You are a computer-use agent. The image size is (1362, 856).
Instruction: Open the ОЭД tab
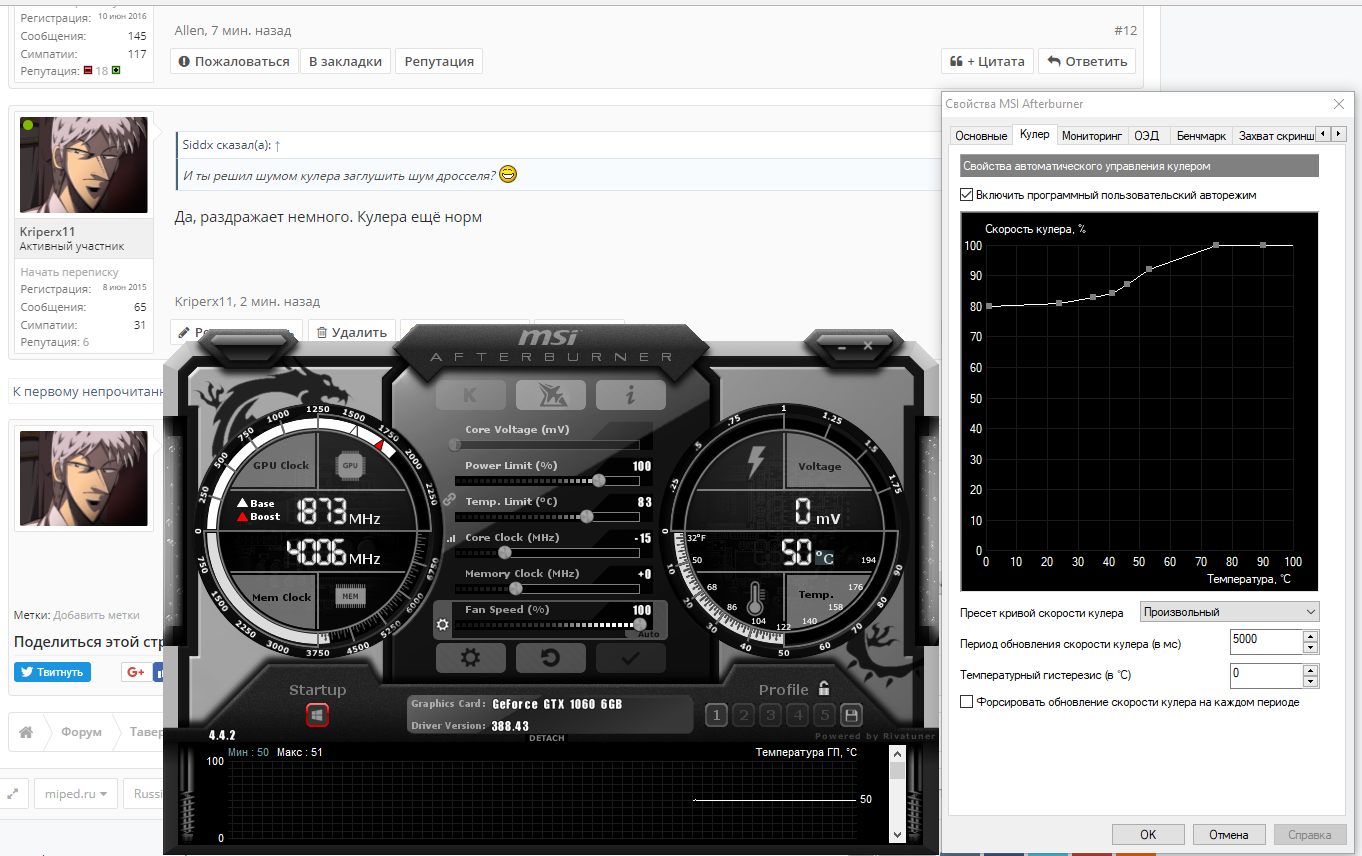point(1147,136)
